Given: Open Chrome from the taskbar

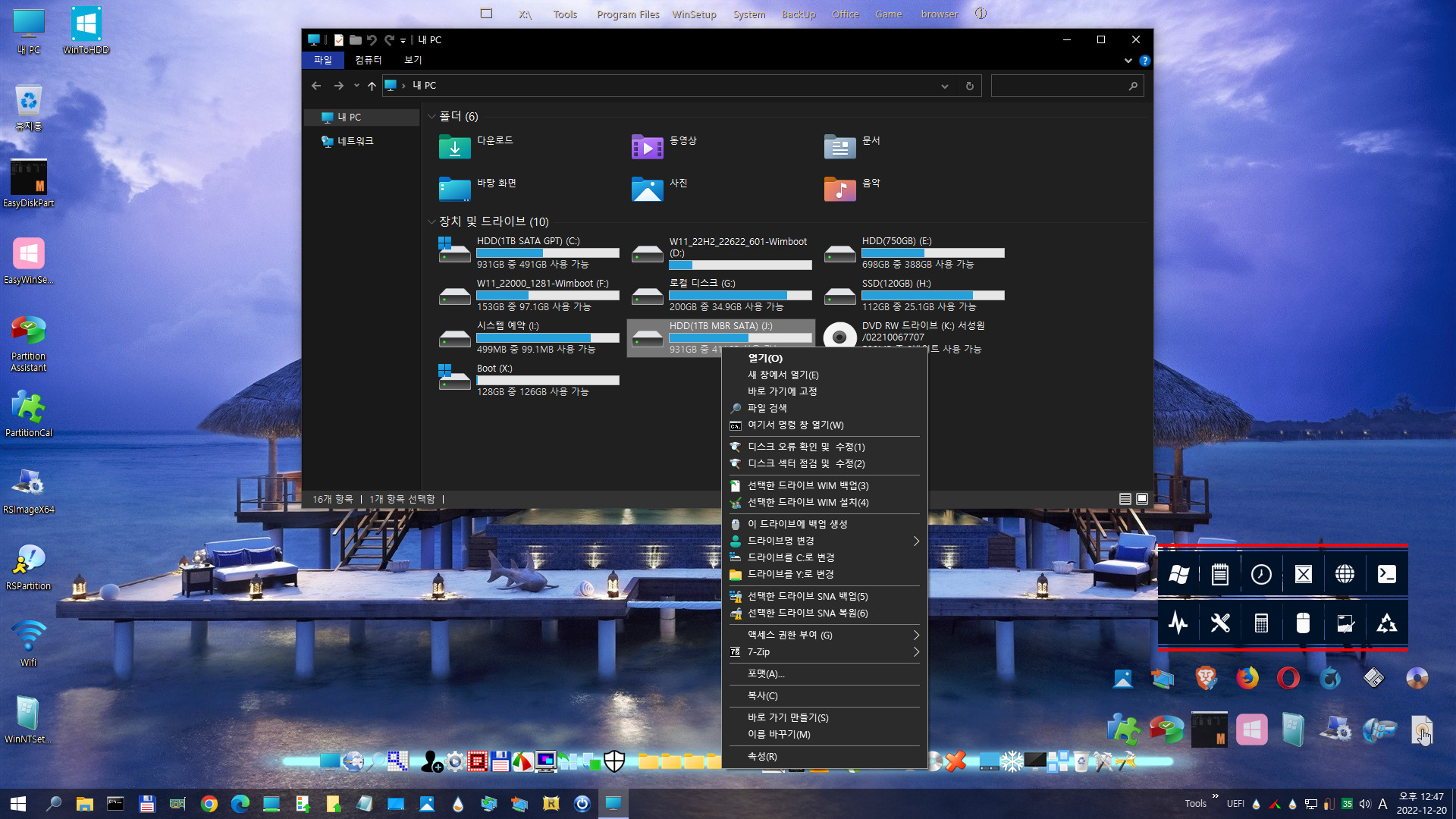Looking at the screenshot, I should coord(209,804).
